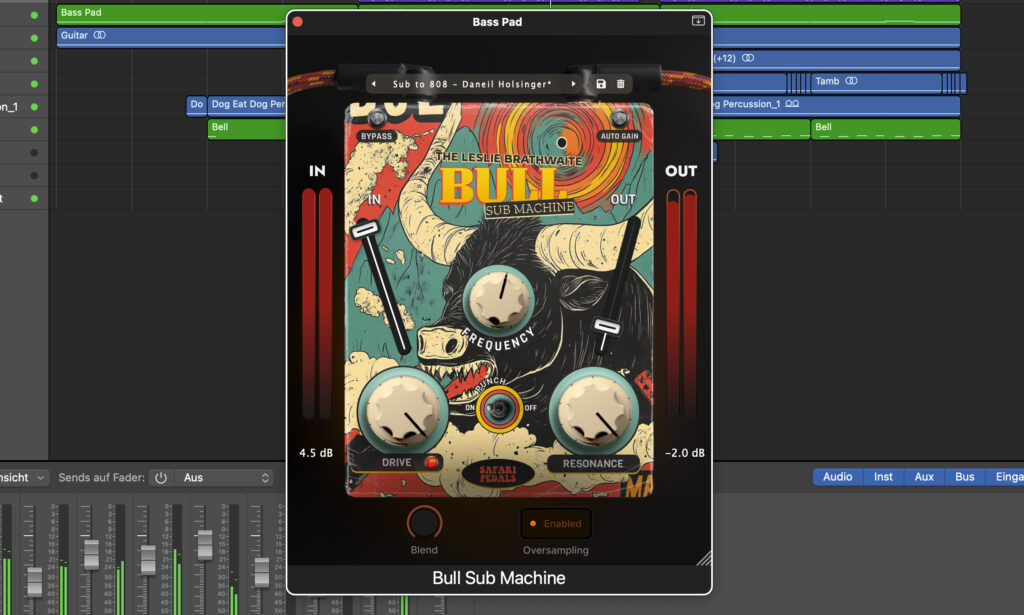Click the Drive knob
Image resolution: width=1024 pixels, height=615 pixels.
point(402,411)
